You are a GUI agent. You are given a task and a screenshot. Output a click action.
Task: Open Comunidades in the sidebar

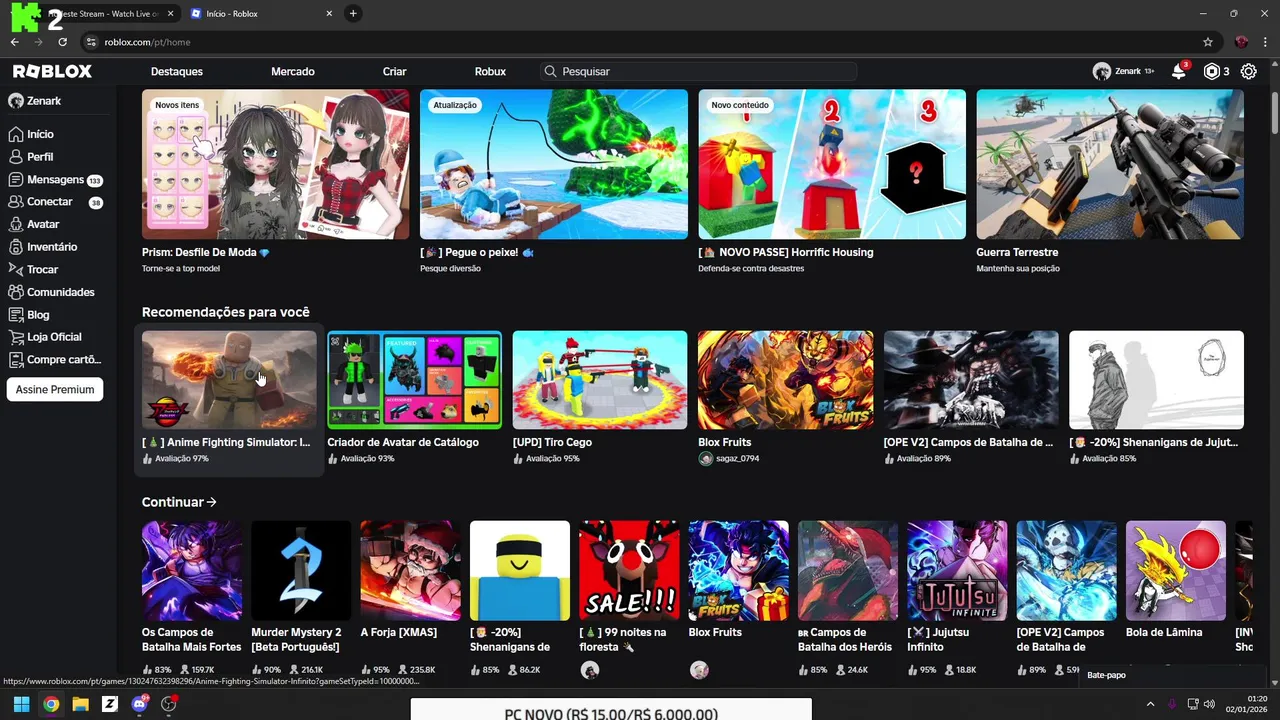tap(60, 292)
